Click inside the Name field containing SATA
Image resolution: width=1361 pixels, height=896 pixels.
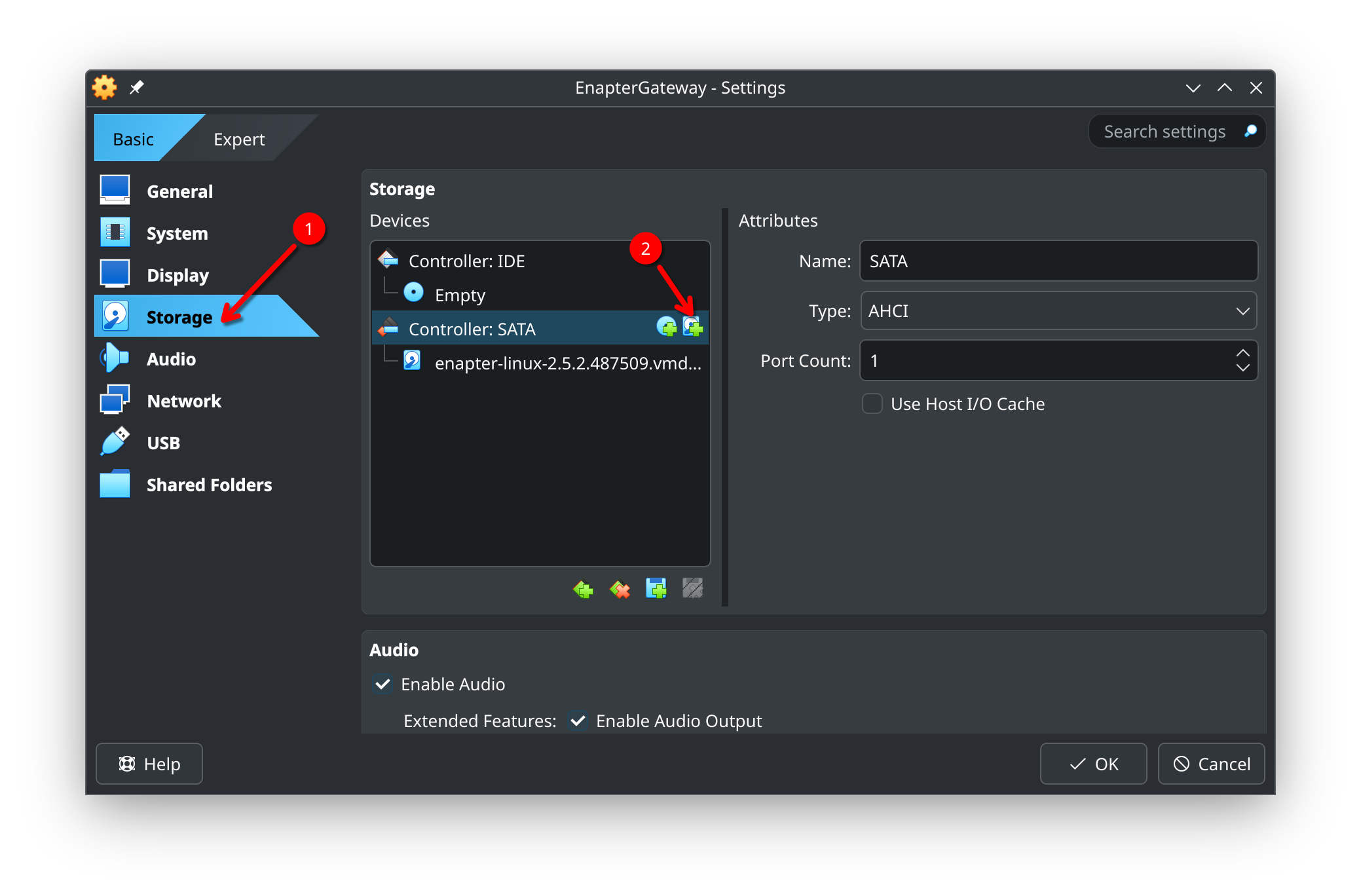pyautogui.click(x=1058, y=261)
